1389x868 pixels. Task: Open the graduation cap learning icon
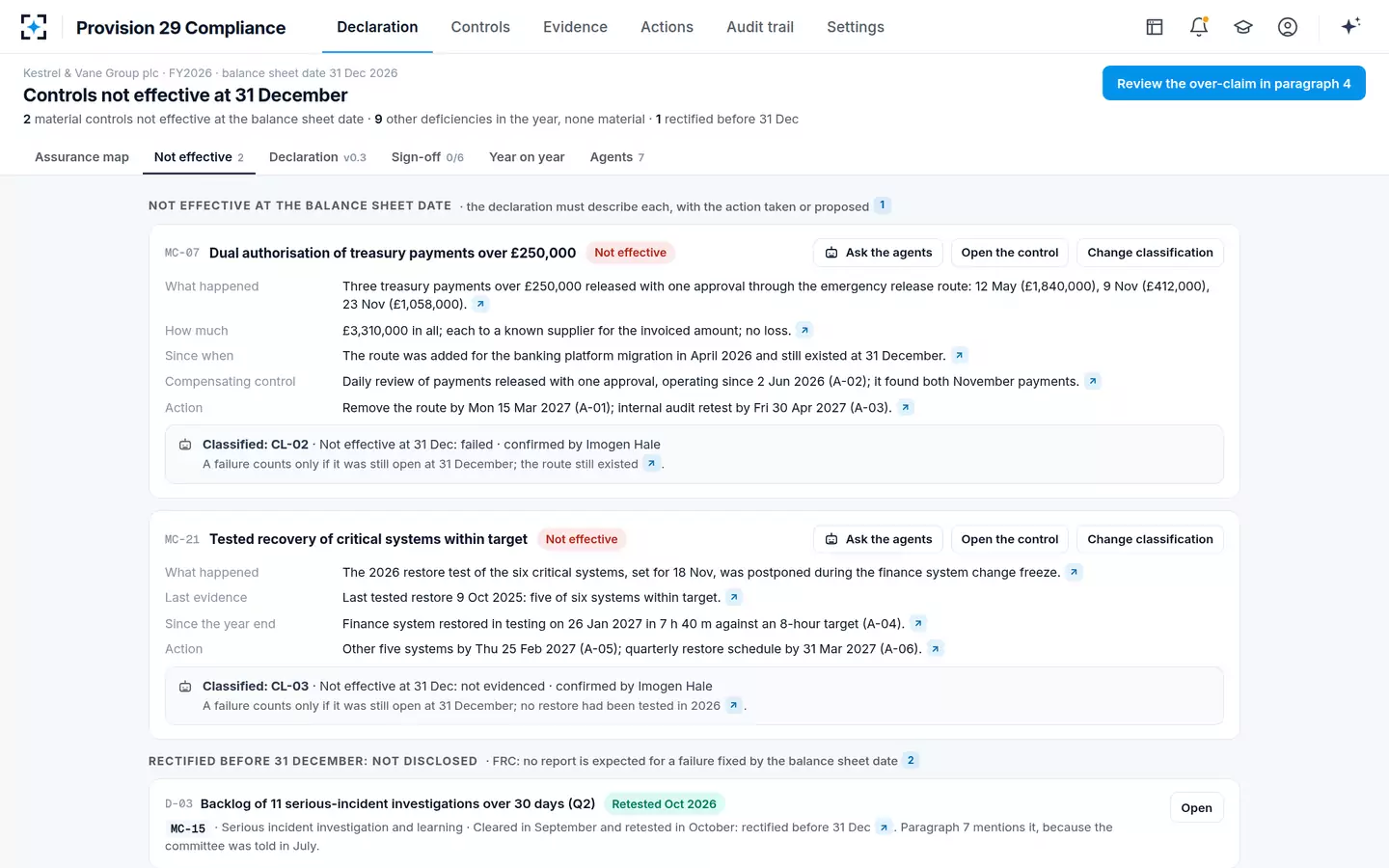point(1243,27)
